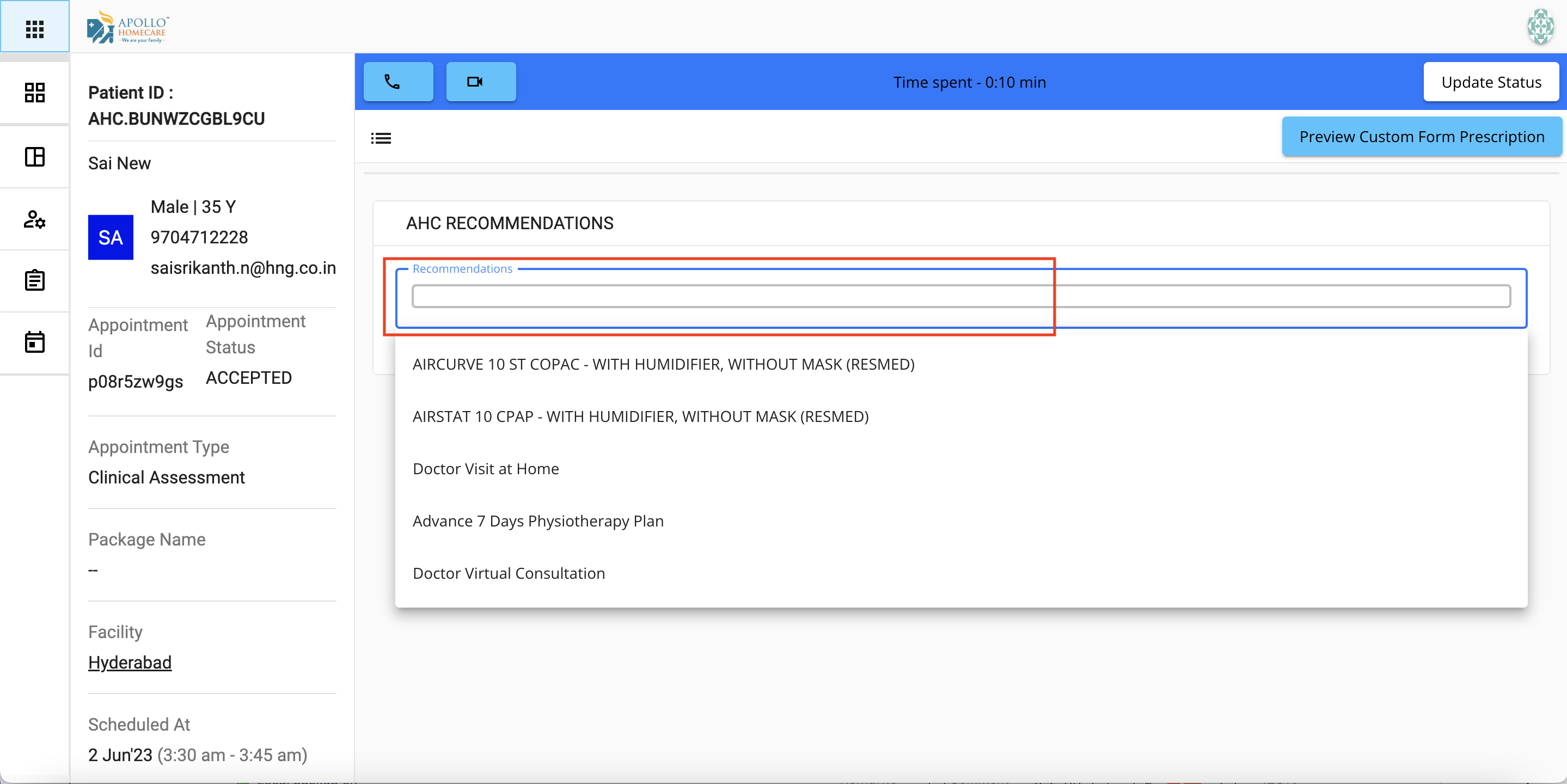Click the Update Status button
The image size is (1567, 784).
[x=1491, y=82]
